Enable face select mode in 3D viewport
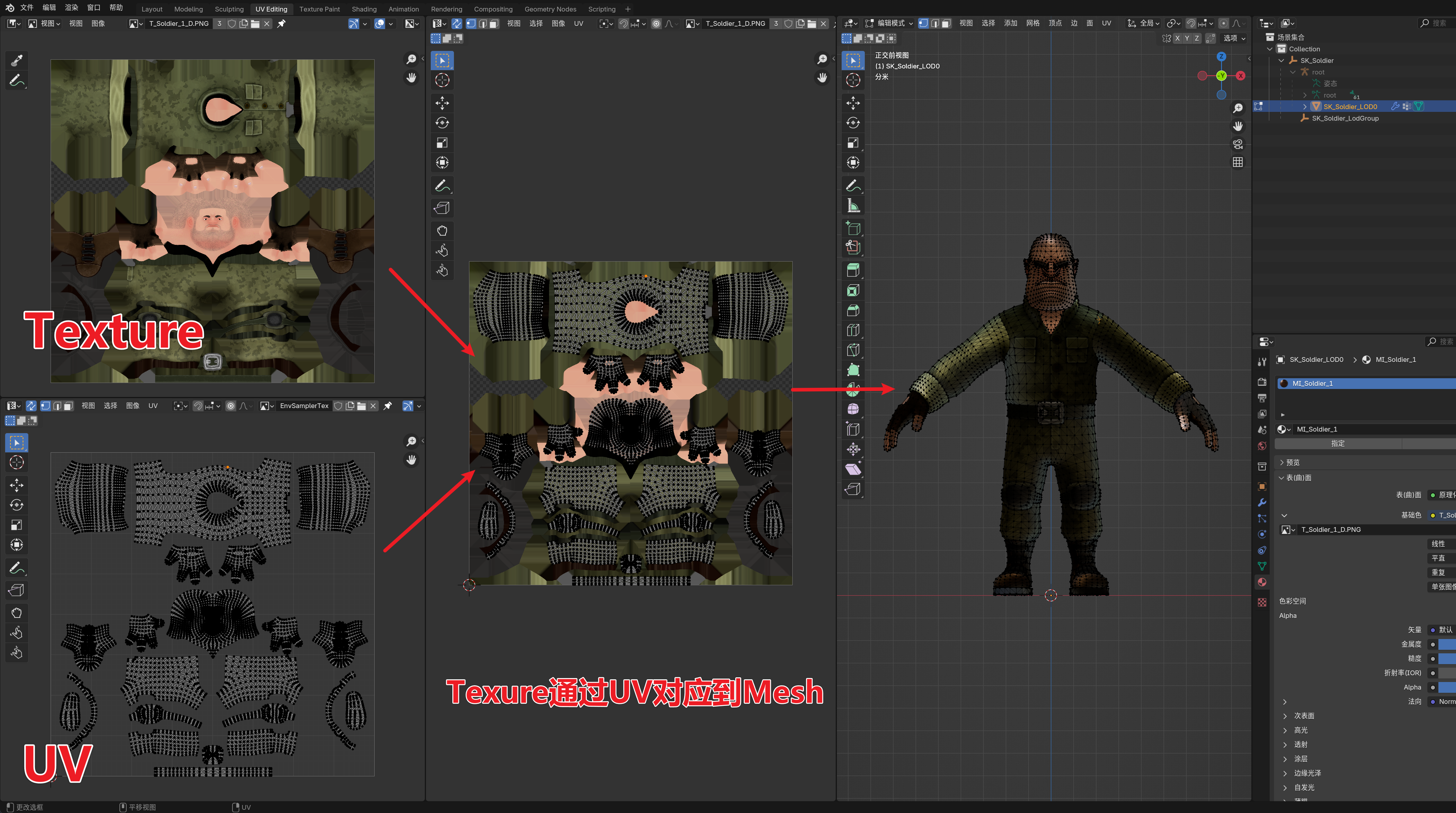This screenshot has height=813, width=1456. 946,23
